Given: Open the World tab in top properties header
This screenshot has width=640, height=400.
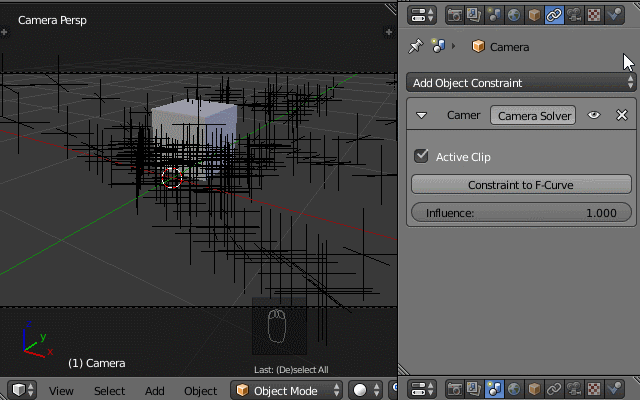Looking at the screenshot, I should 514,15.
